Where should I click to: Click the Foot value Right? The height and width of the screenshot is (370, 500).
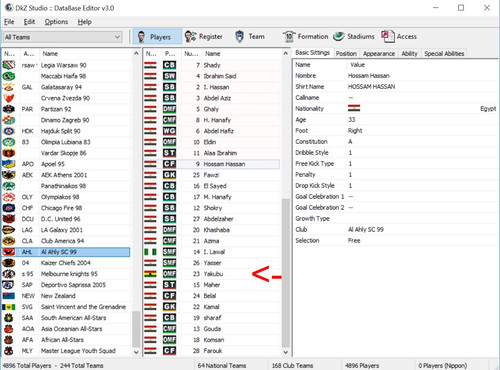tap(355, 131)
